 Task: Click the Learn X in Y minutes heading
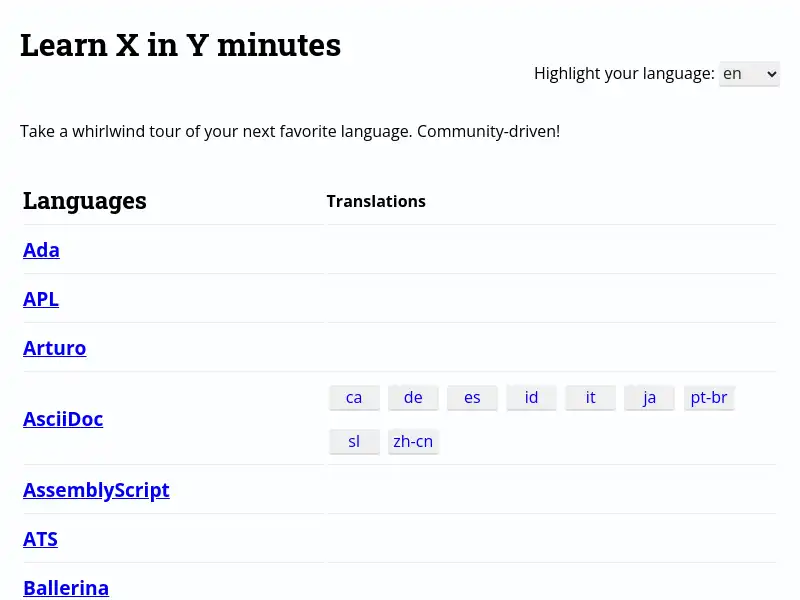[180, 44]
